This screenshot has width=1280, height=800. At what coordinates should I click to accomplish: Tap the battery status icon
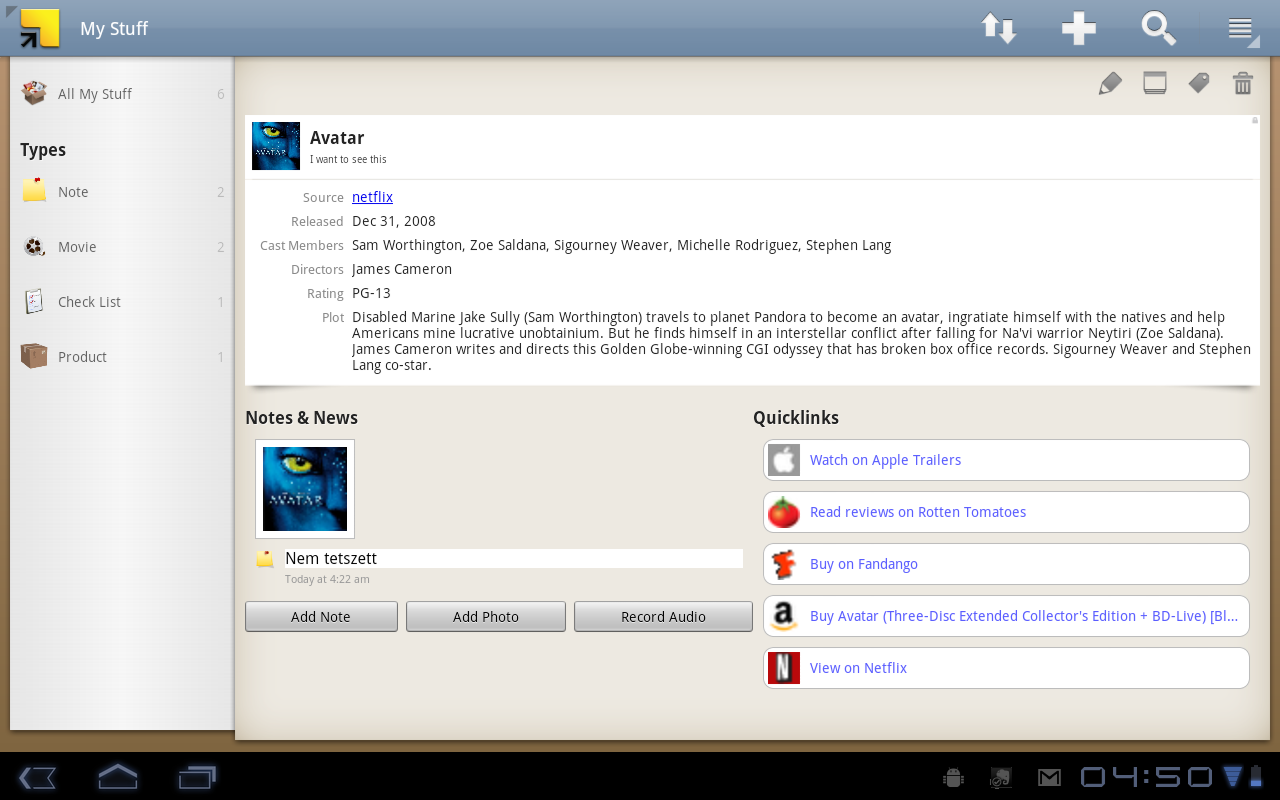pos(1257,776)
